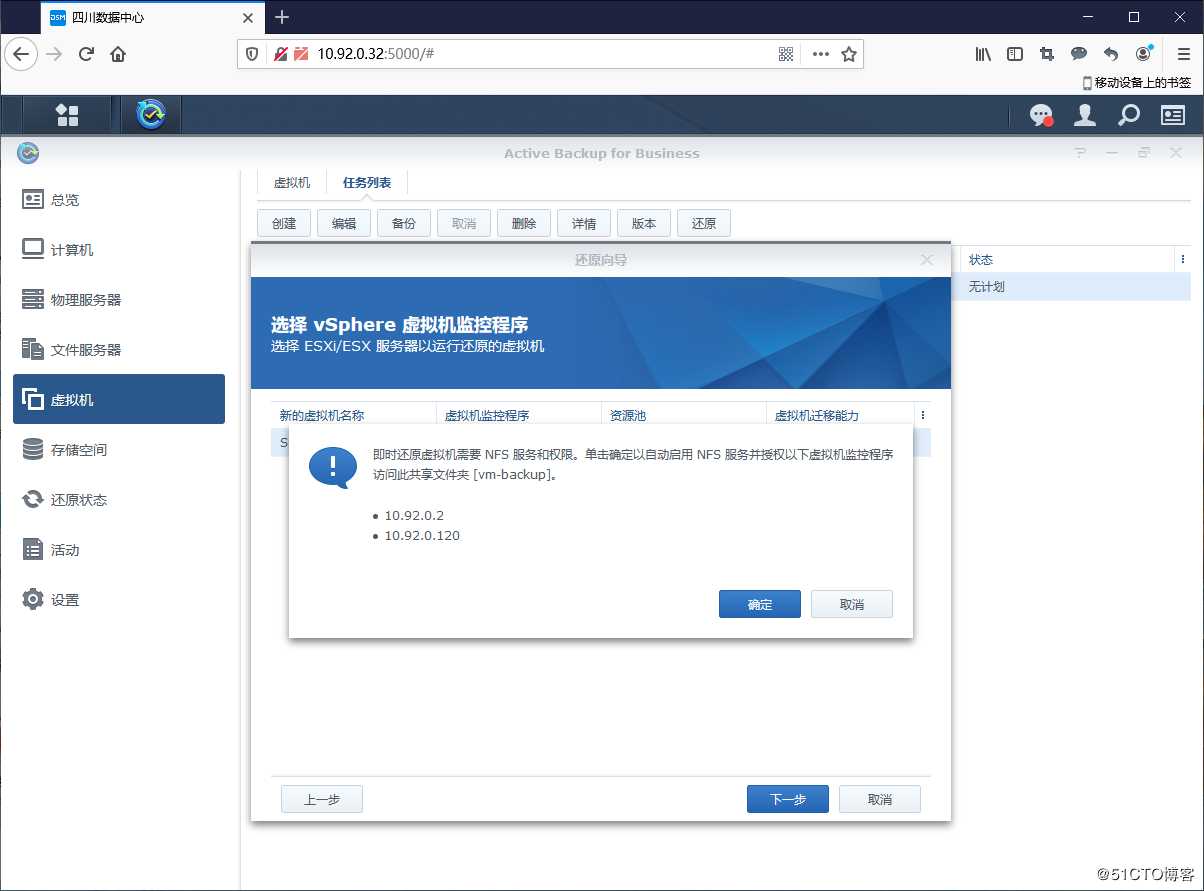Open Firefox library icon
Viewport: 1204px width, 891px height.
tap(983, 54)
